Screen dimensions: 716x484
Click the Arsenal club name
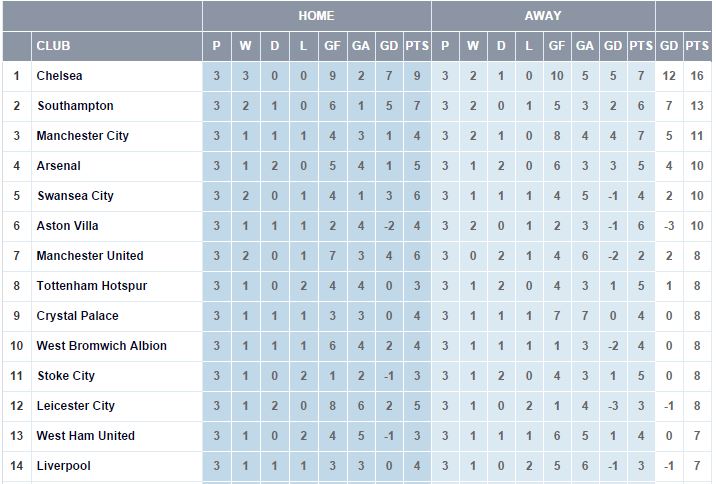(58, 166)
